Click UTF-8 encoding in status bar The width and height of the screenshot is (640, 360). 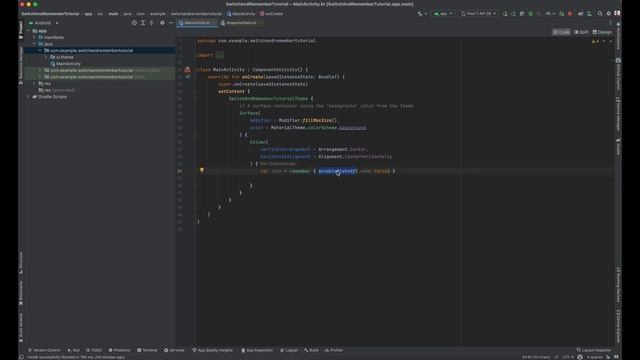(567, 357)
